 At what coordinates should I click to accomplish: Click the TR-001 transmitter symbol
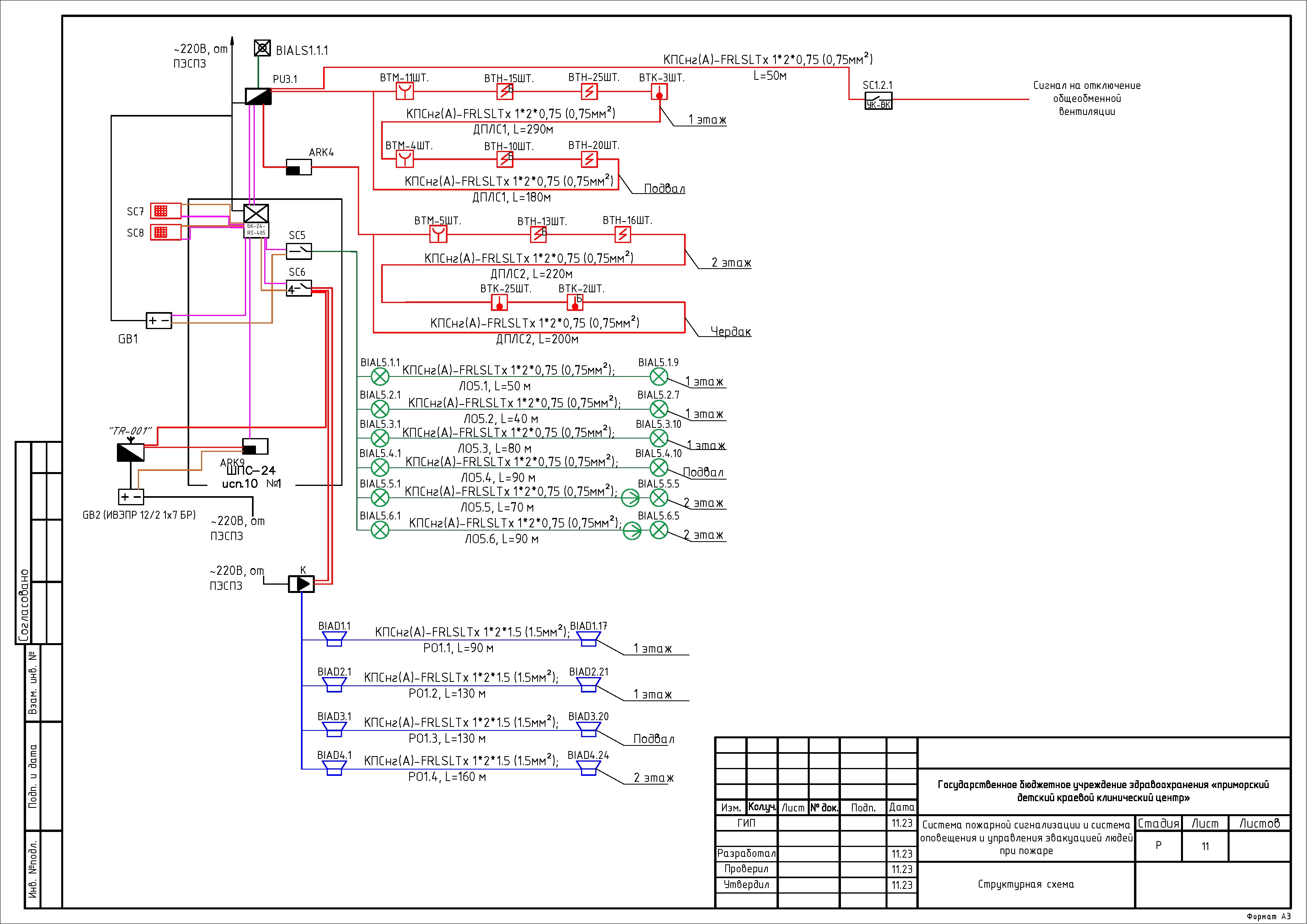pos(130,452)
